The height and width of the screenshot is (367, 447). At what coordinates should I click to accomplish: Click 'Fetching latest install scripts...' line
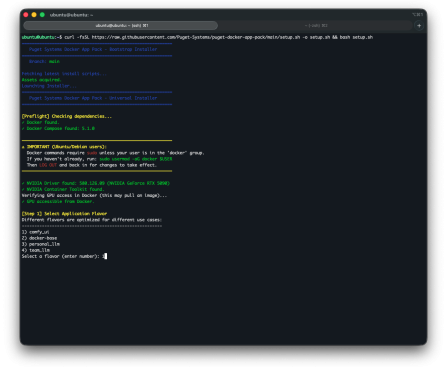tap(64, 74)
